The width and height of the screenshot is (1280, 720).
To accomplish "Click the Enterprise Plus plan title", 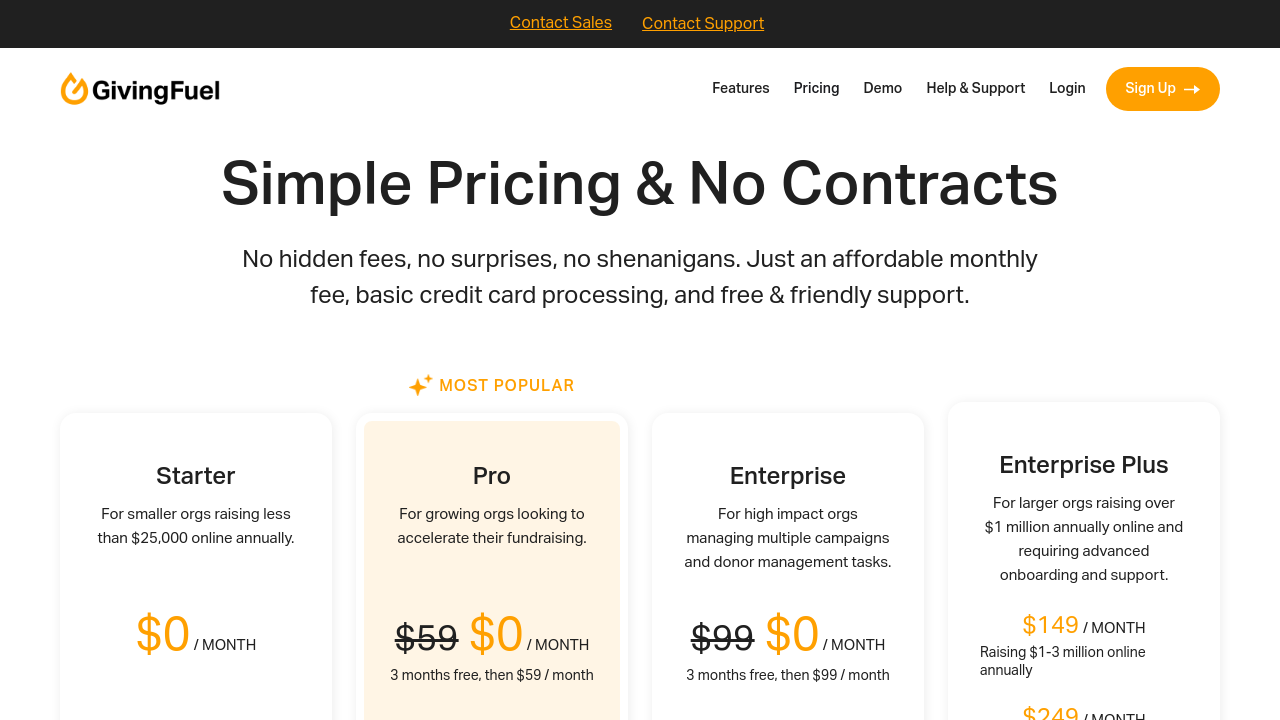I will (1084, 465).
